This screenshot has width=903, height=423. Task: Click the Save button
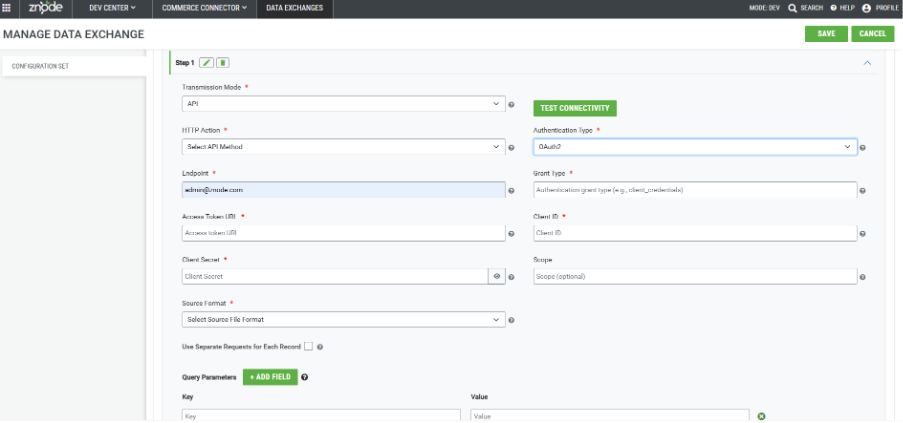tap(826, 34)
